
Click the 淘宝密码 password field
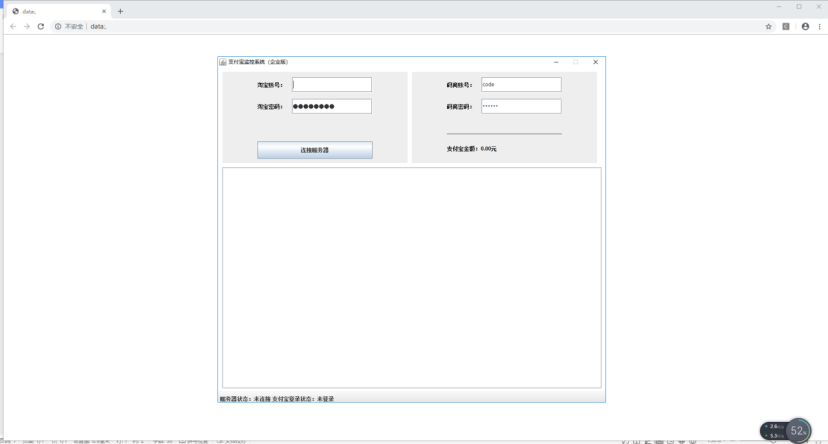click(332, 106)
